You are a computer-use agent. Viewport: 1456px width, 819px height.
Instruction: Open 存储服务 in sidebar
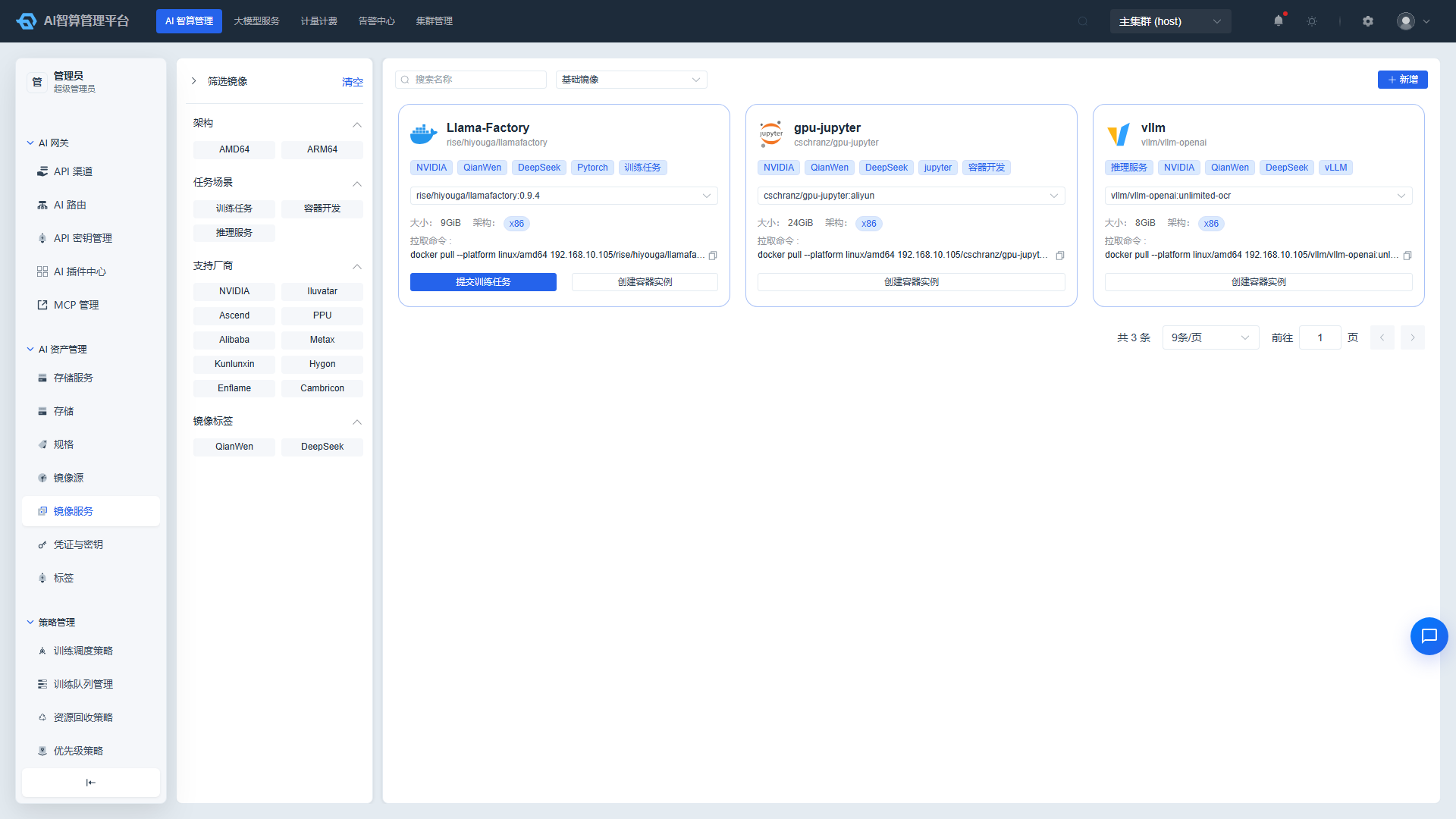[x=91, y=378]
